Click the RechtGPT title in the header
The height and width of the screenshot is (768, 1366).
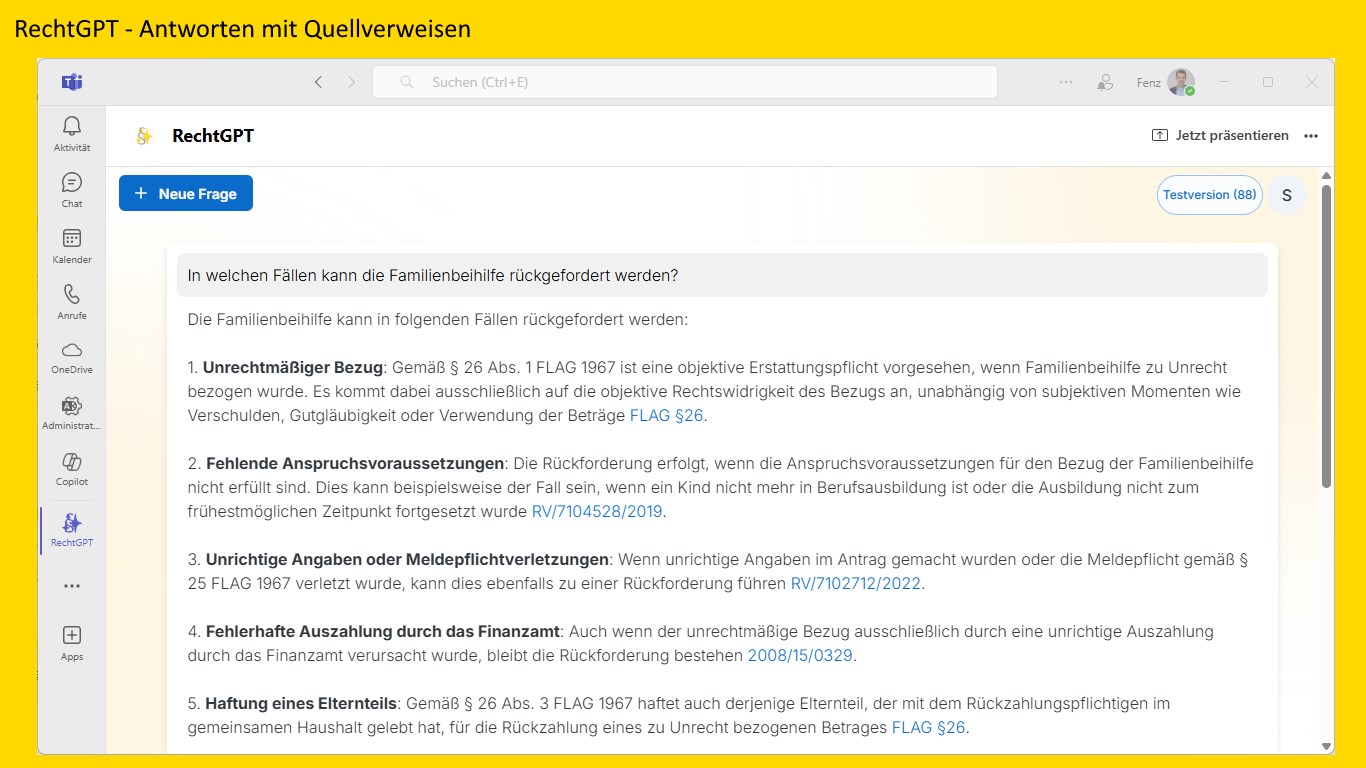click(213, 136)
